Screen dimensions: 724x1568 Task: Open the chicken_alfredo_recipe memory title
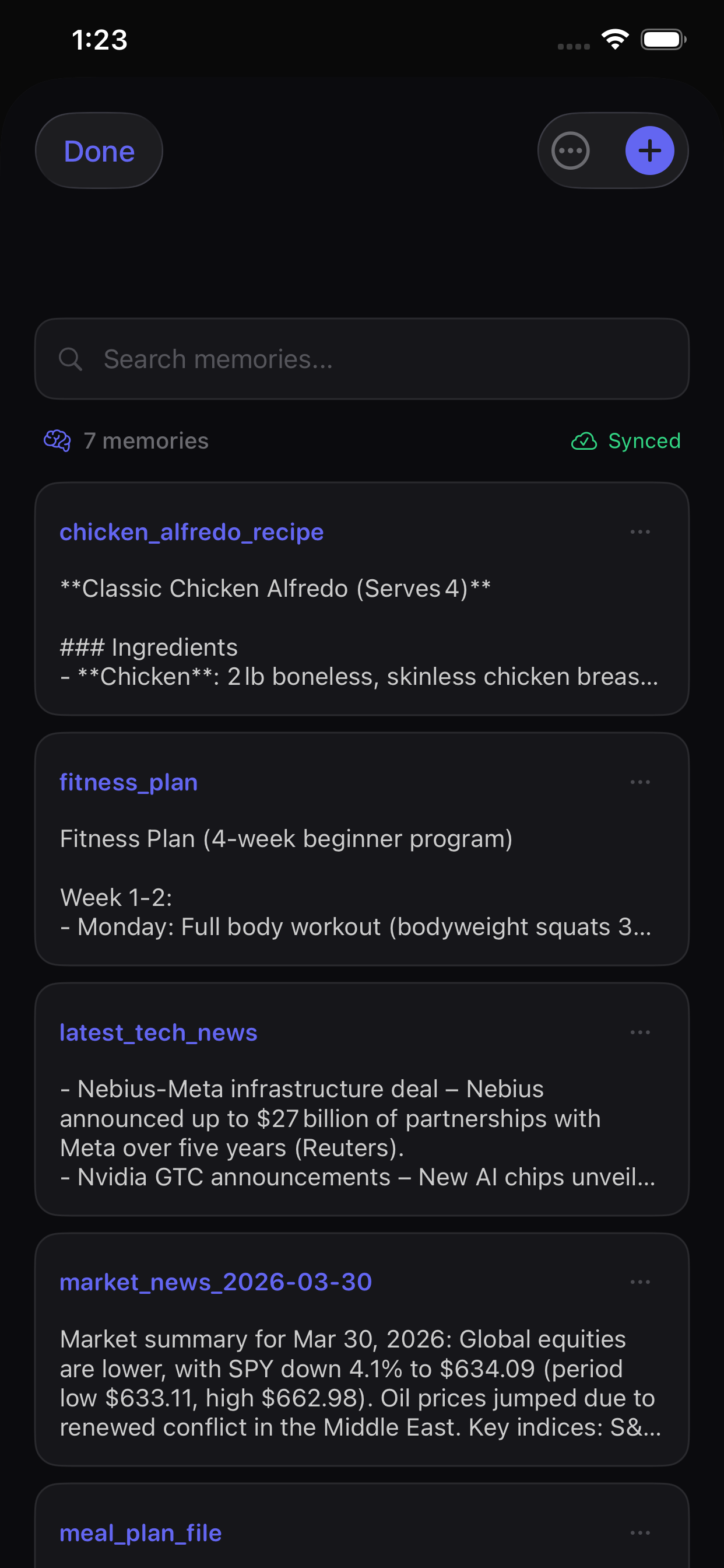click(x=191, y=532)
